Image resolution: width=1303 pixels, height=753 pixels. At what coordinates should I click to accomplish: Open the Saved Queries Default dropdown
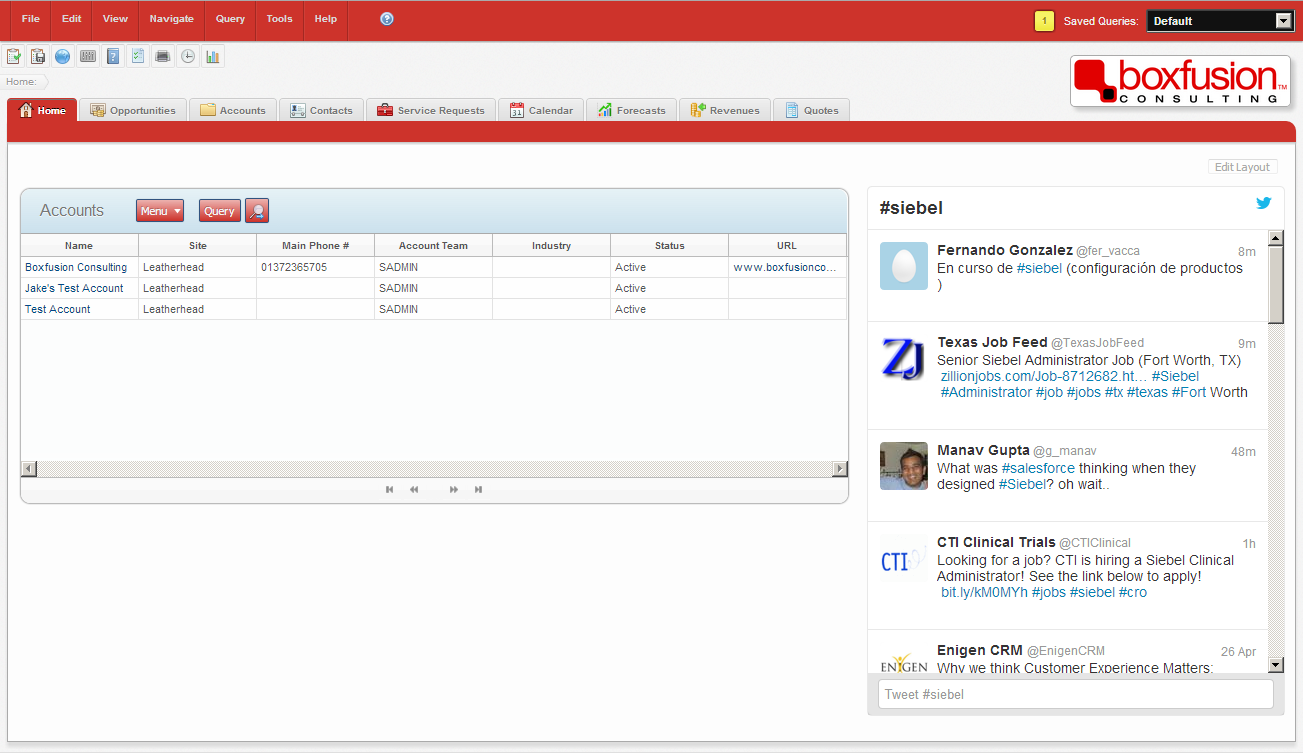[1220, 21]
